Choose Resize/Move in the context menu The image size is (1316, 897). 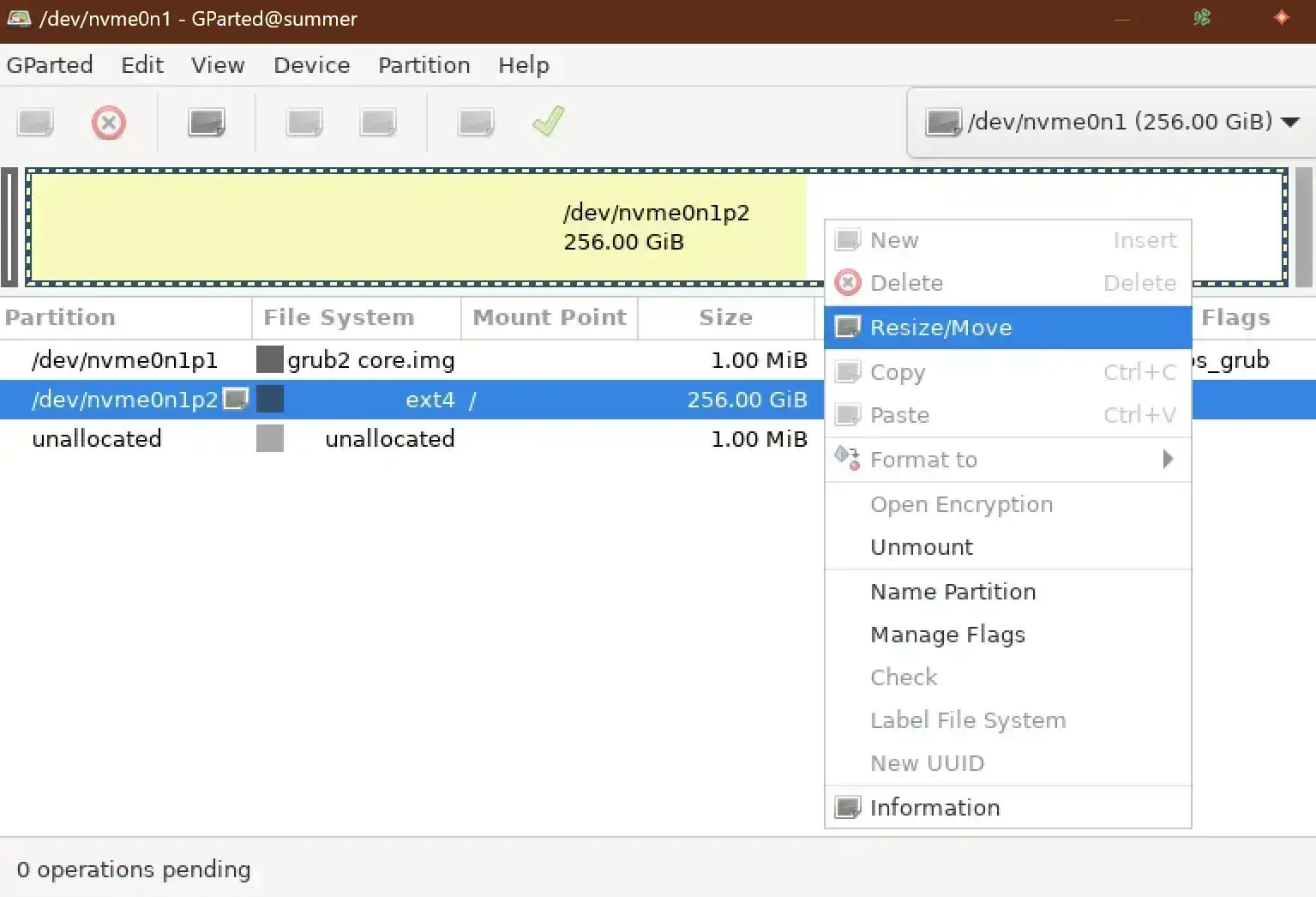point(1008,328)
